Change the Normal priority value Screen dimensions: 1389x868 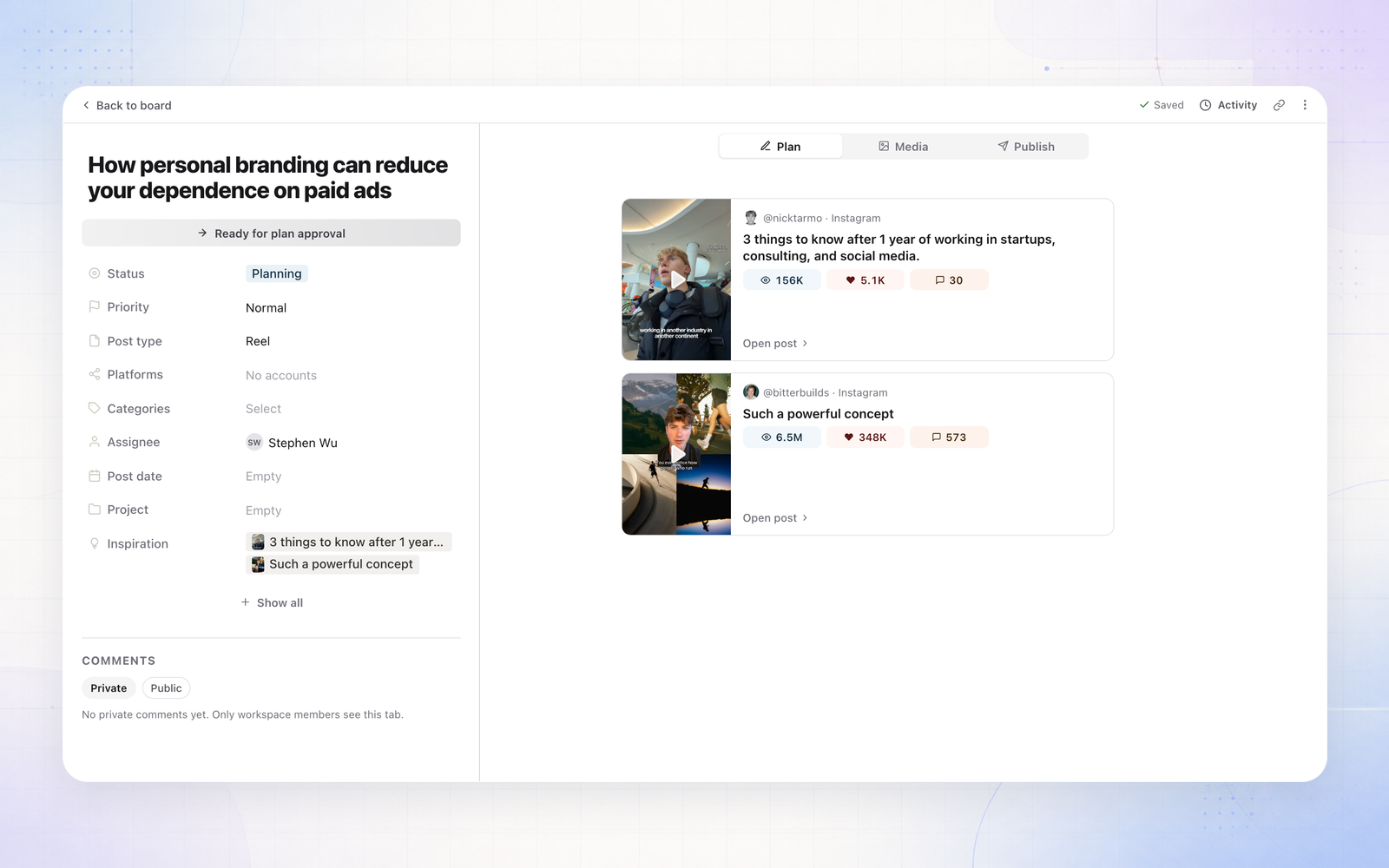pos(266,307)
